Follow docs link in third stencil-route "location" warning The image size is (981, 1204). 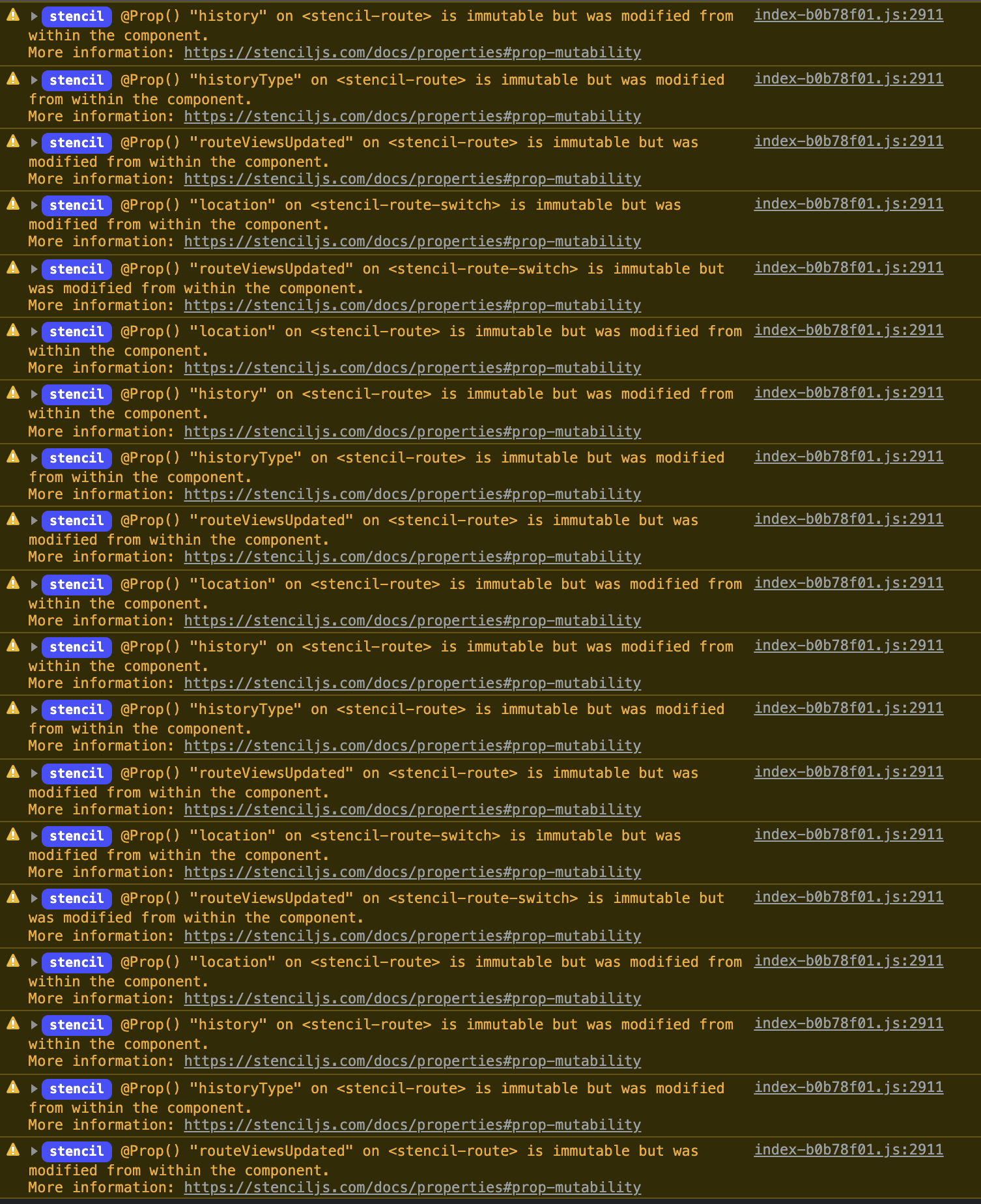point(412,999)
